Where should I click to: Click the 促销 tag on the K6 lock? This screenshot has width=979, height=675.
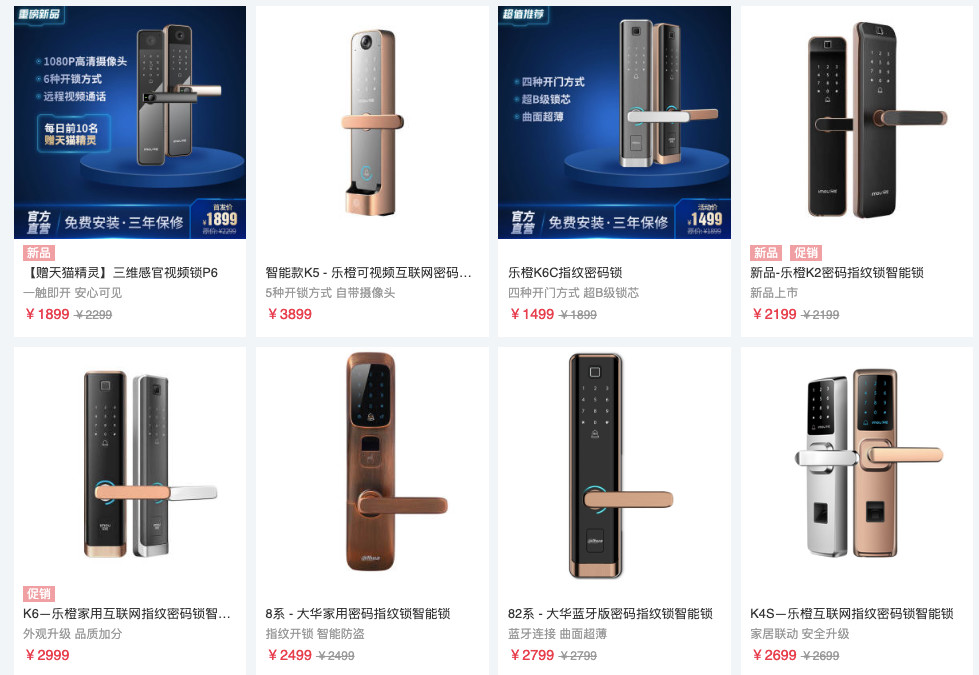coord(39,594)
